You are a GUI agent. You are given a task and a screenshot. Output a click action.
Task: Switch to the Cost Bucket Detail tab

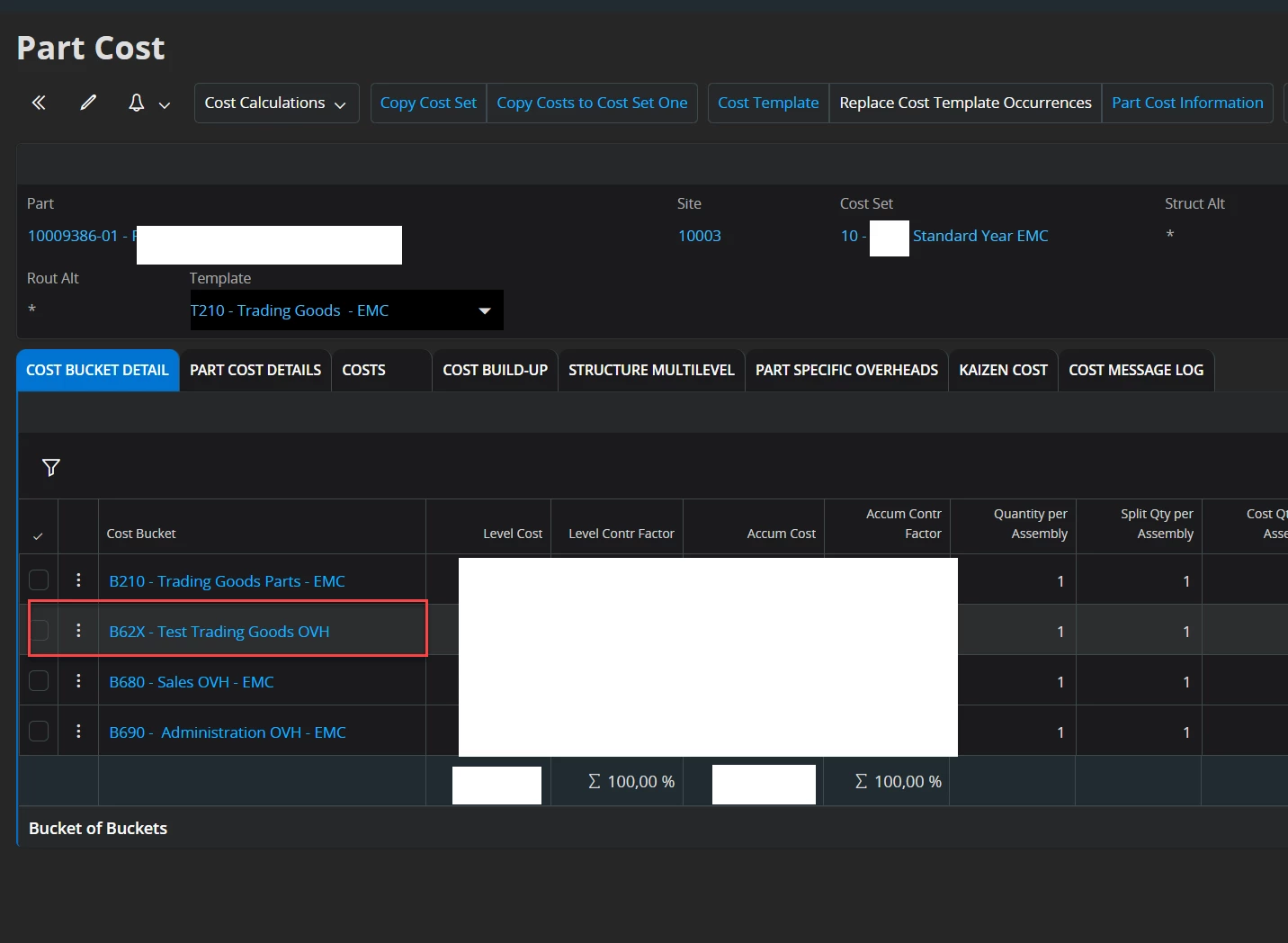(97, 370)
